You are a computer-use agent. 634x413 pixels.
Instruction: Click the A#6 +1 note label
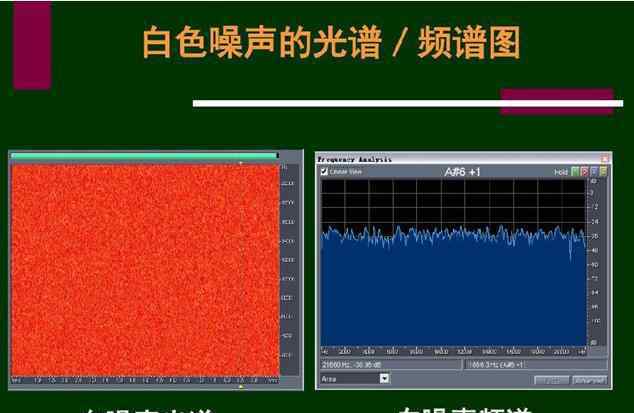(462, 172)
